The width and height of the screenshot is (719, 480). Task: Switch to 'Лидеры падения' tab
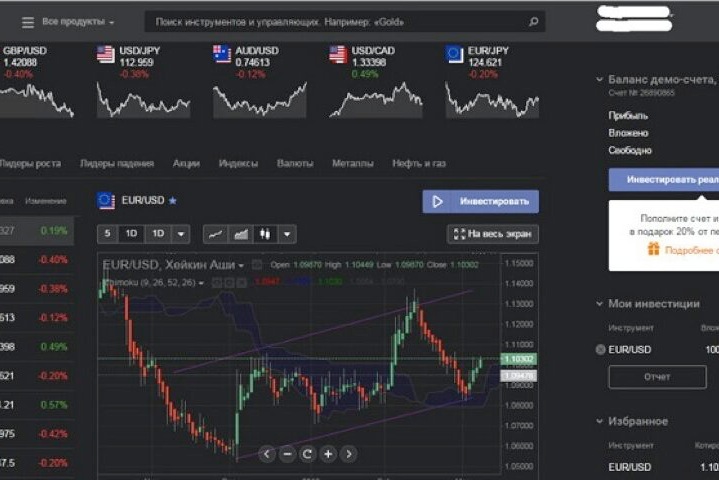coord(117,163)
